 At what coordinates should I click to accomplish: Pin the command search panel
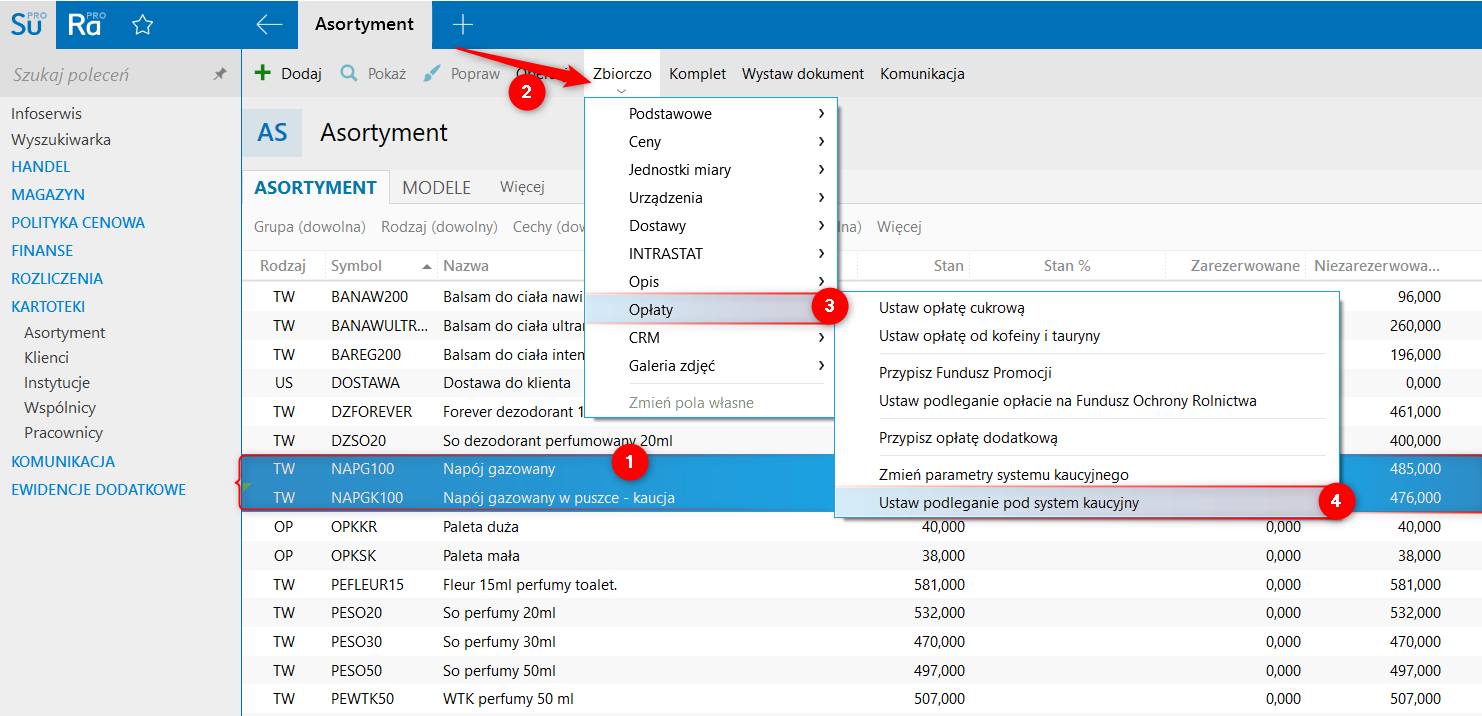[220, 75]
